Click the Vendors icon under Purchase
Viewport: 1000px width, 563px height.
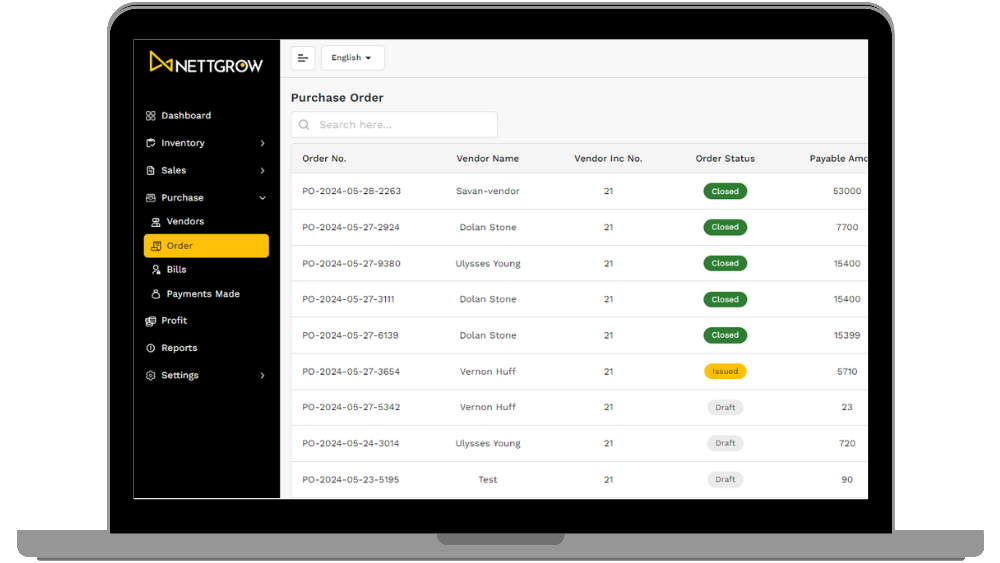156,222
